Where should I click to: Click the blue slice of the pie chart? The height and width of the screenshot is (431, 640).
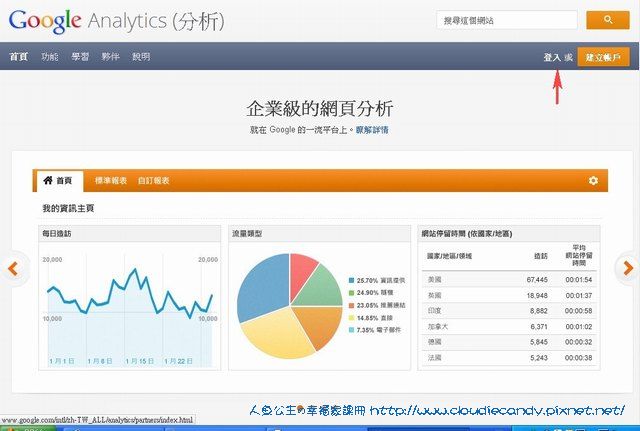point(263,286)
